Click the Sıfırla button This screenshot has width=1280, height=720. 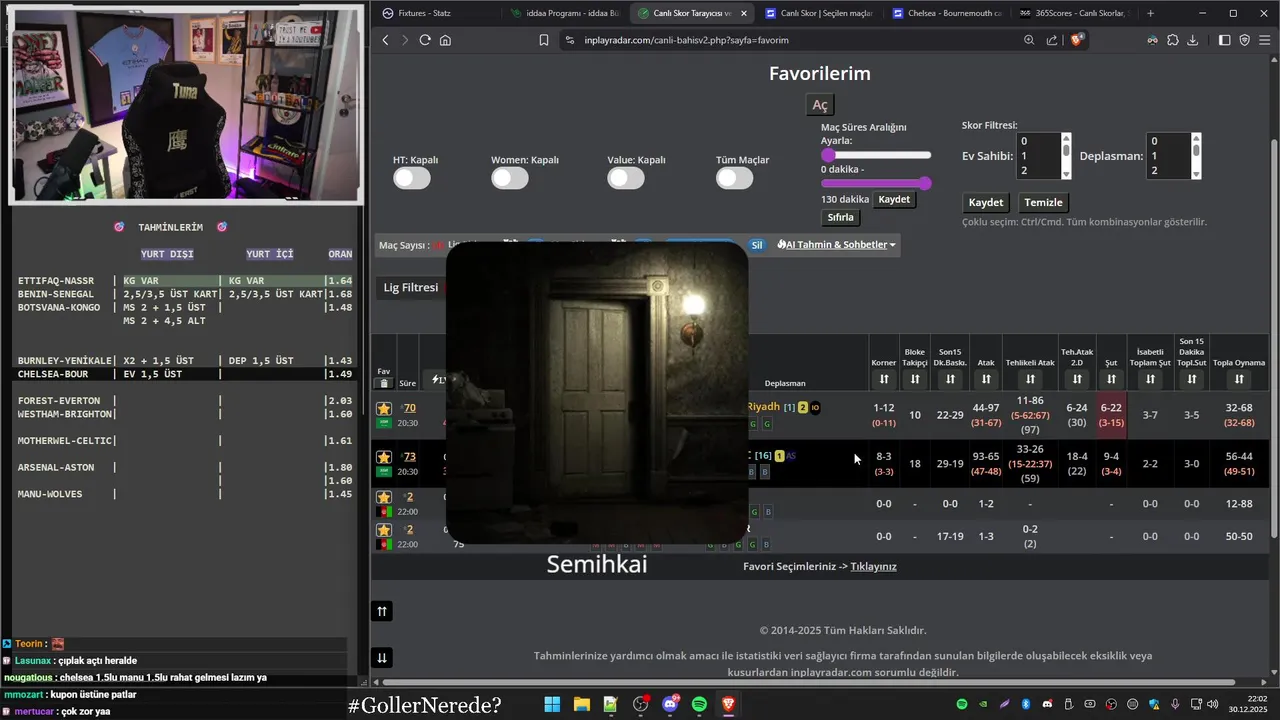click(x=841, y=217)
